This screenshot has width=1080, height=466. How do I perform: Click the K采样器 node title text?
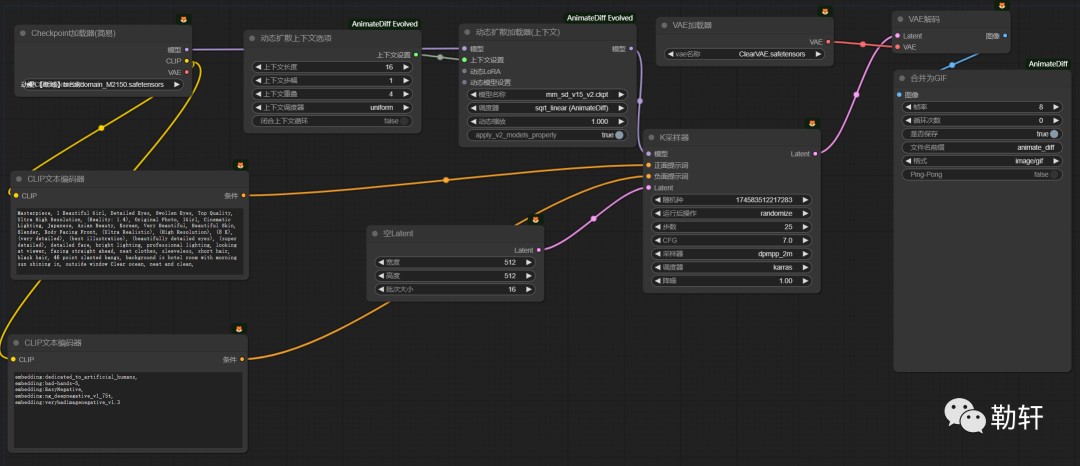click(674, 138)
